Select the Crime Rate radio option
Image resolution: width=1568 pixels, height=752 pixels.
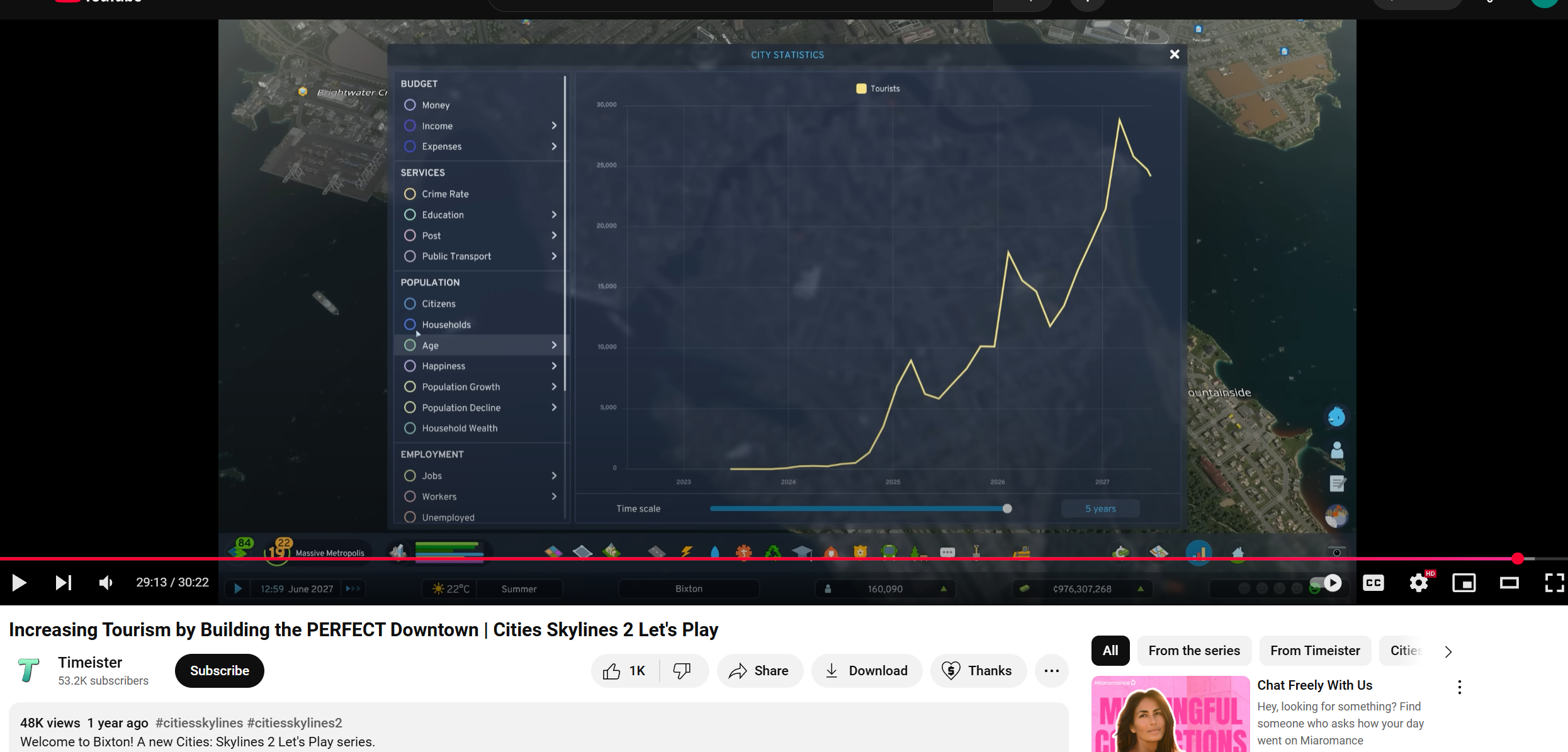pos(410,194)
